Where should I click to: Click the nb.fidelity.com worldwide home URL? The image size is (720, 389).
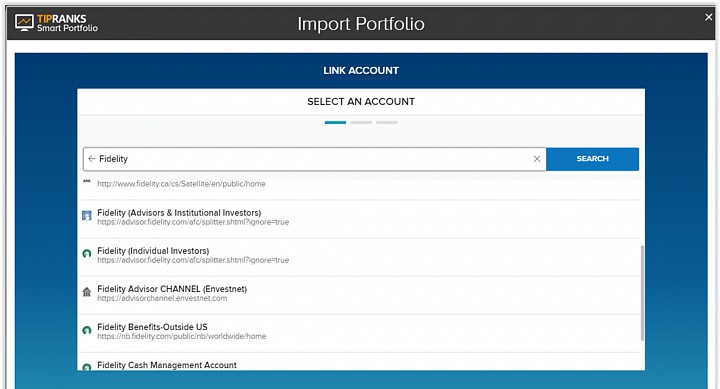(x=181, y=336)
